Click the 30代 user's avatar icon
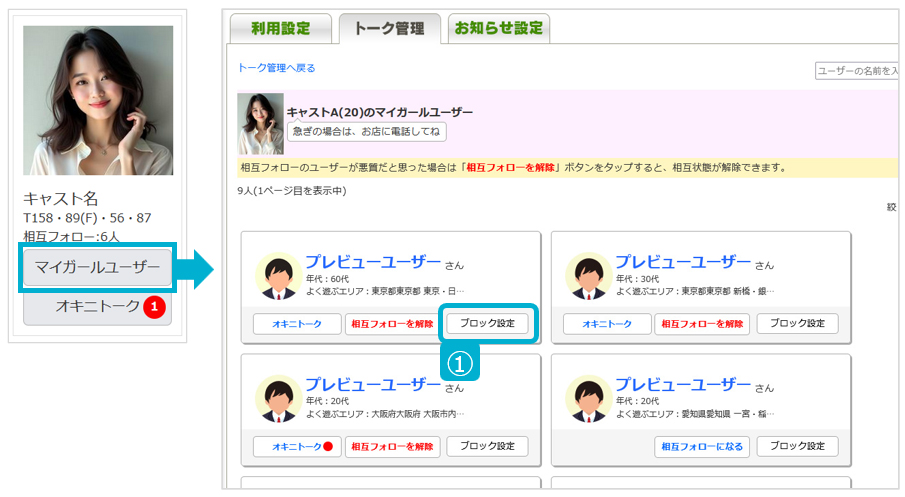Viewport: 905px width, 497px height. click(590, 277)
